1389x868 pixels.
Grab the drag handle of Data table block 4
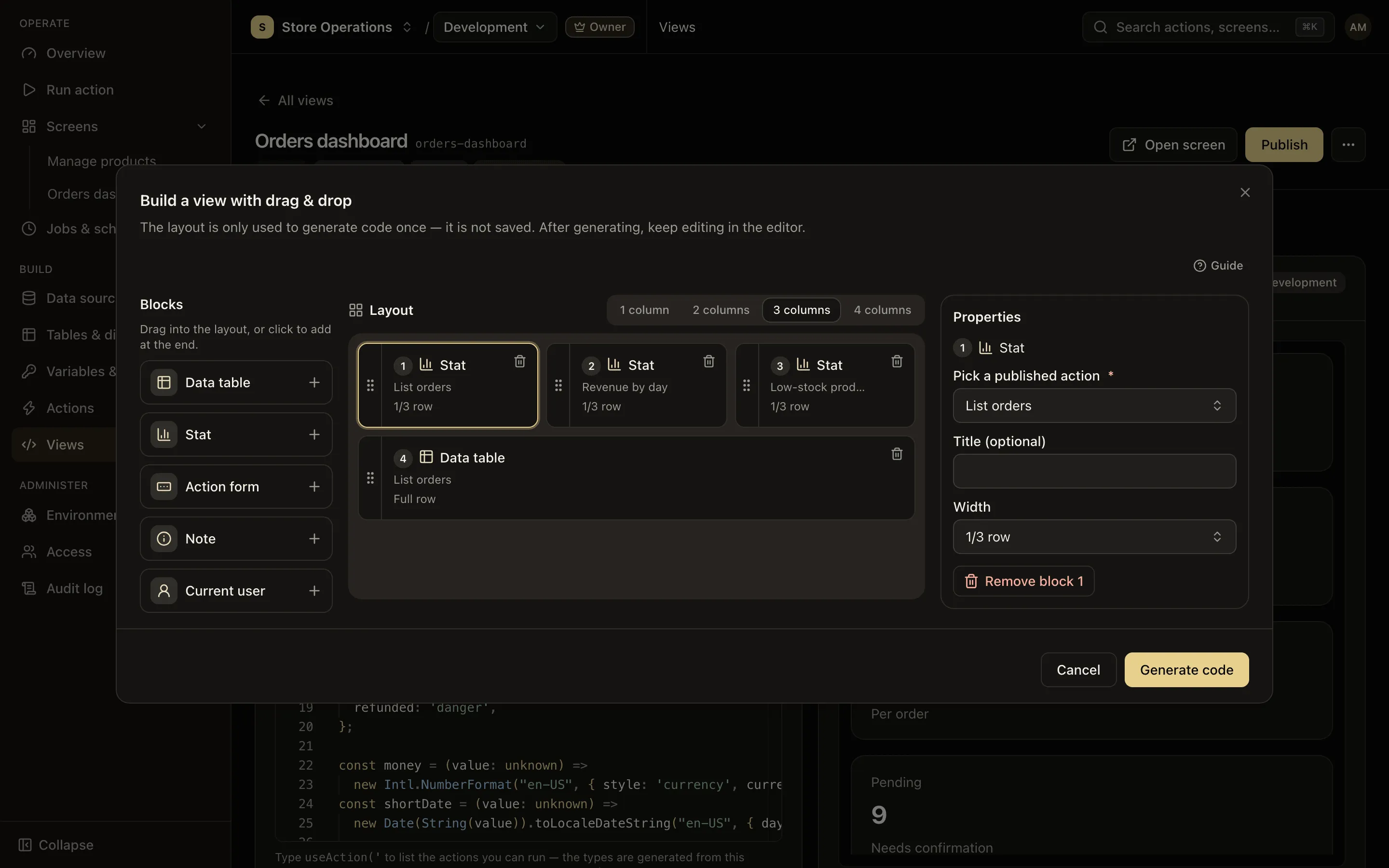(x=370, y=478)
